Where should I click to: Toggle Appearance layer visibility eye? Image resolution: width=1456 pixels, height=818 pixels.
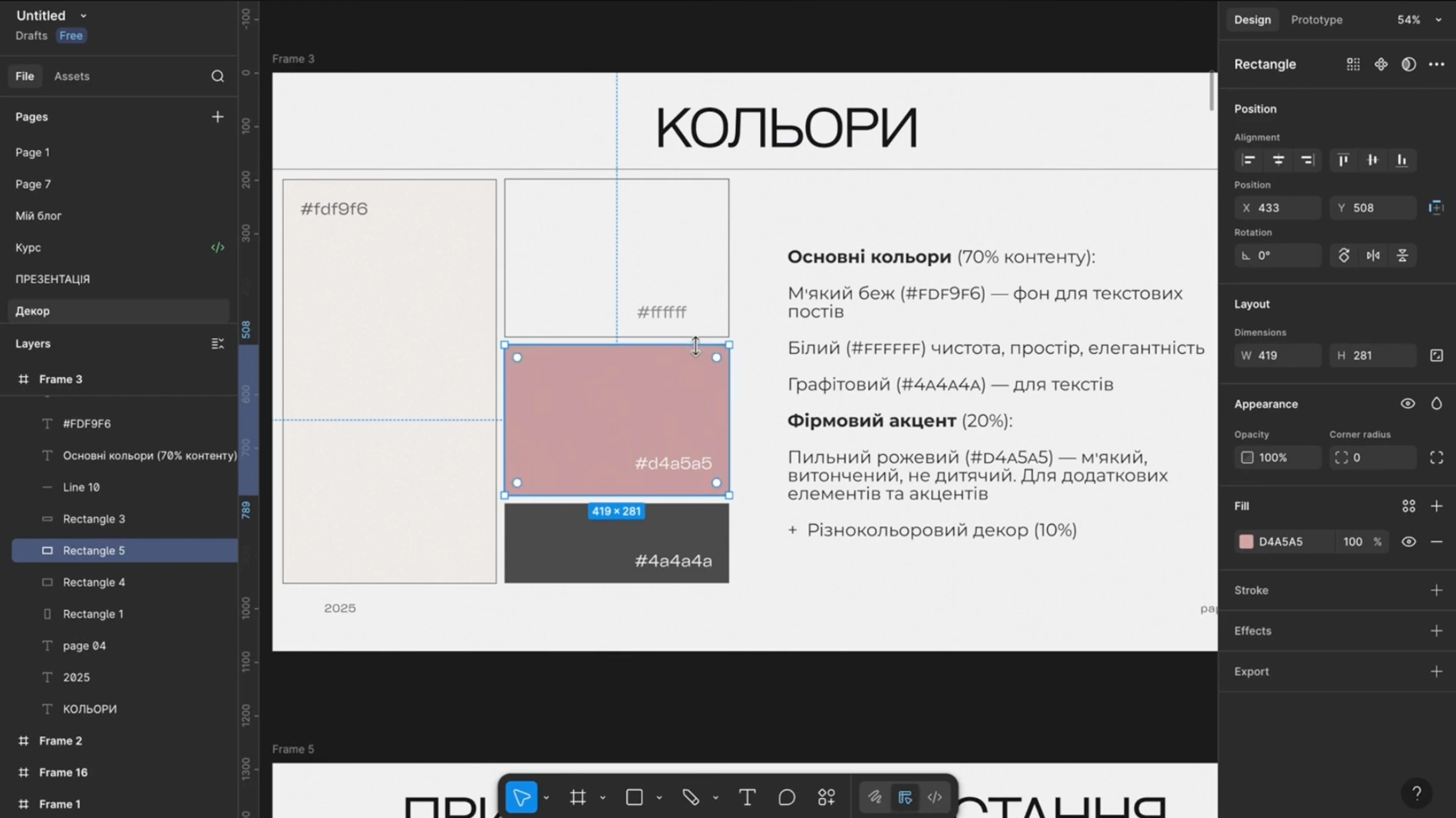pos(1408,404)
